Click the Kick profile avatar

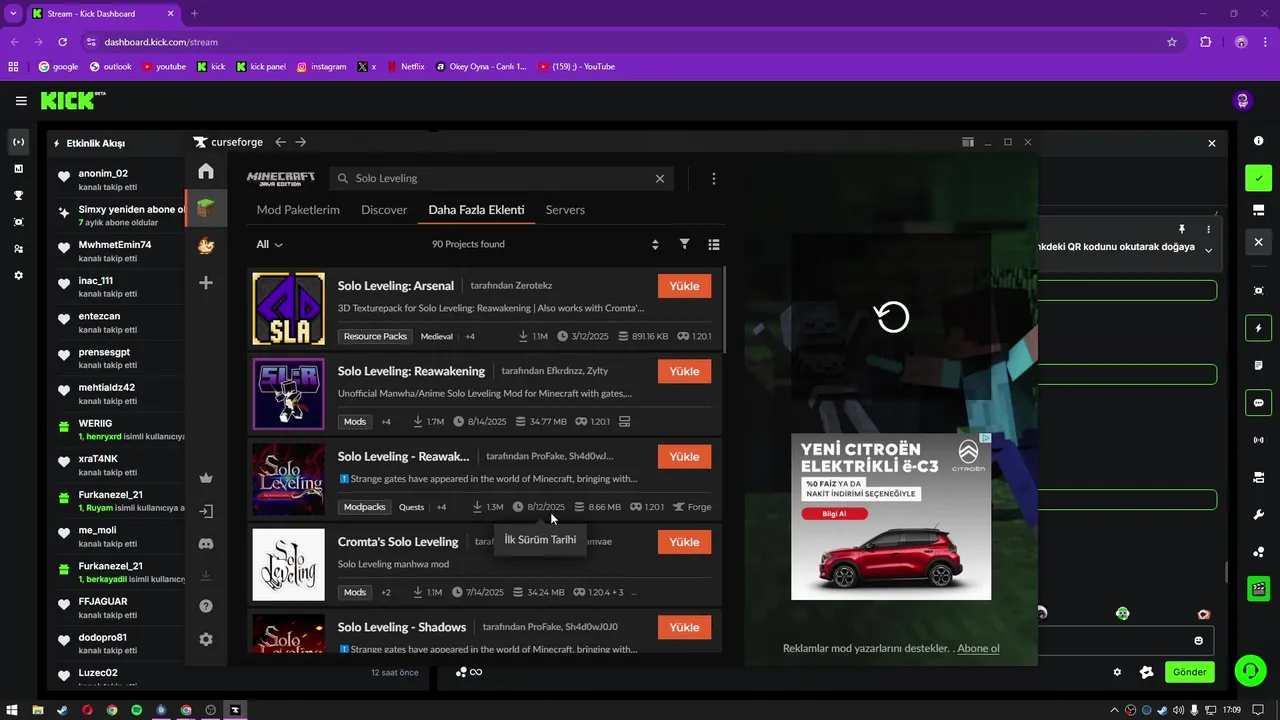click(1243, 101)
